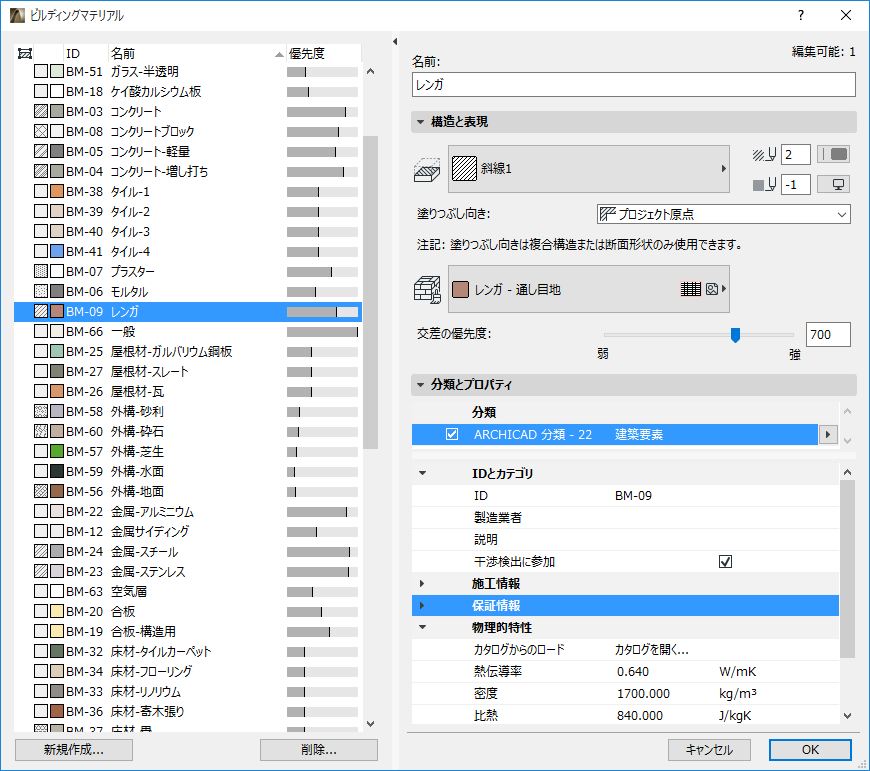Collapse the 物理的特性 group

pos(422,627)
